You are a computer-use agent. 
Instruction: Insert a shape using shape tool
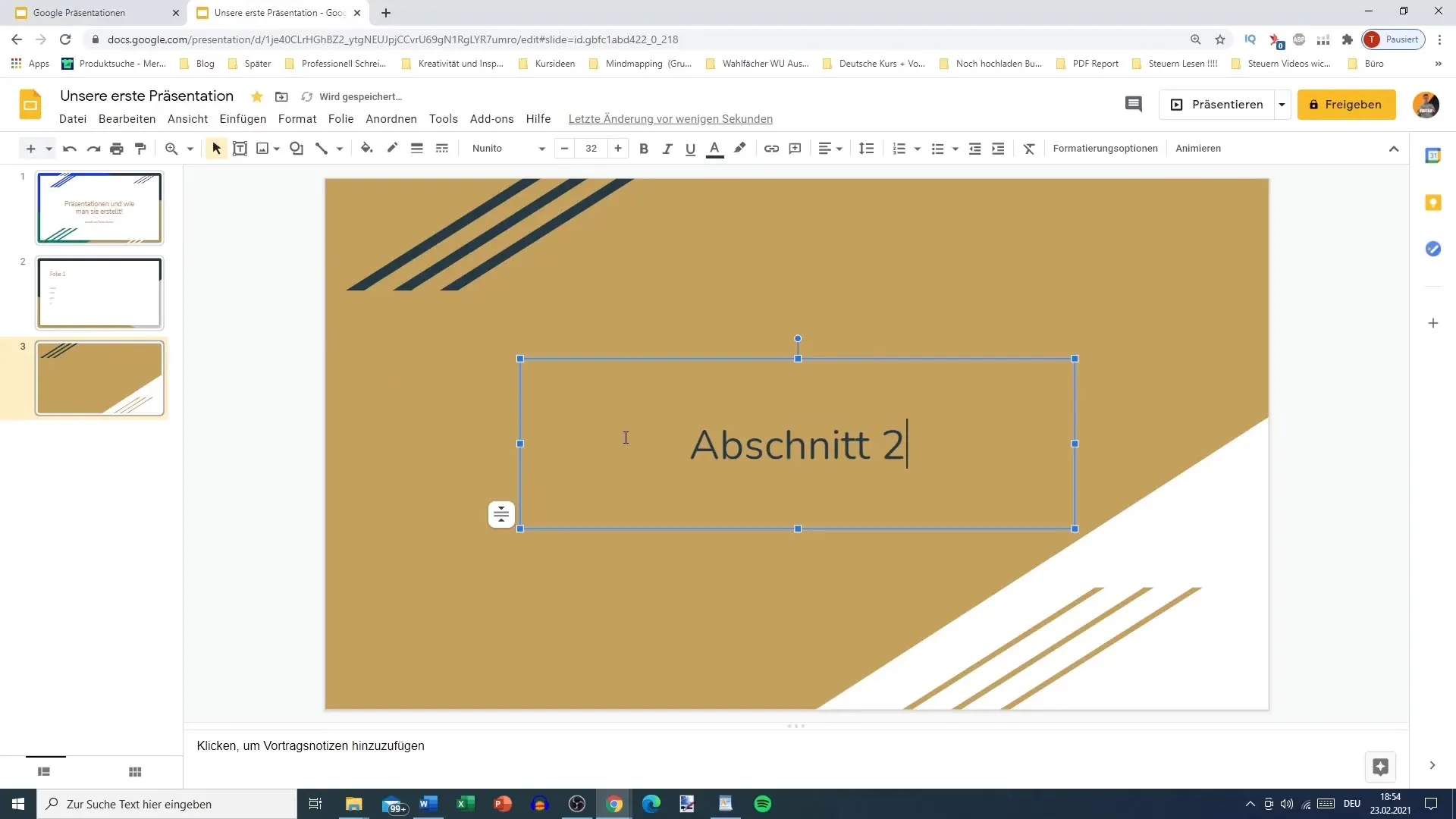click(x=297, y=149)
